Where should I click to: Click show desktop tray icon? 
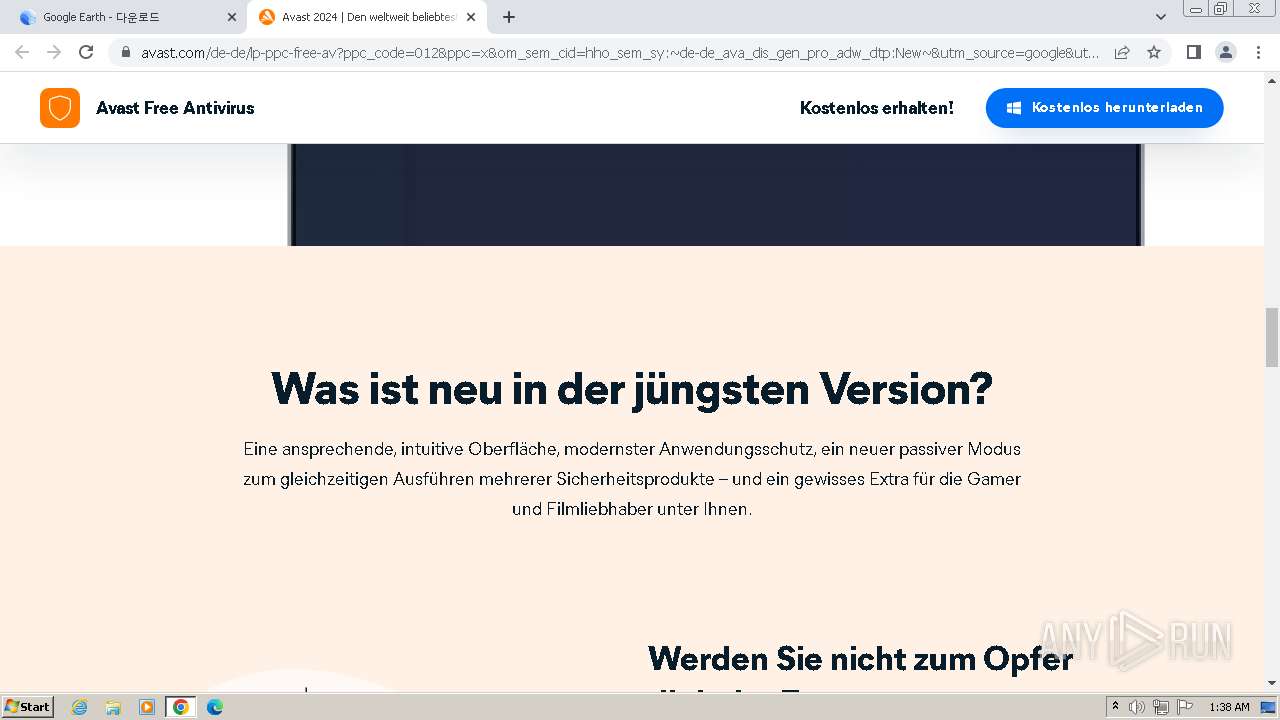(x=1268, y=707)
